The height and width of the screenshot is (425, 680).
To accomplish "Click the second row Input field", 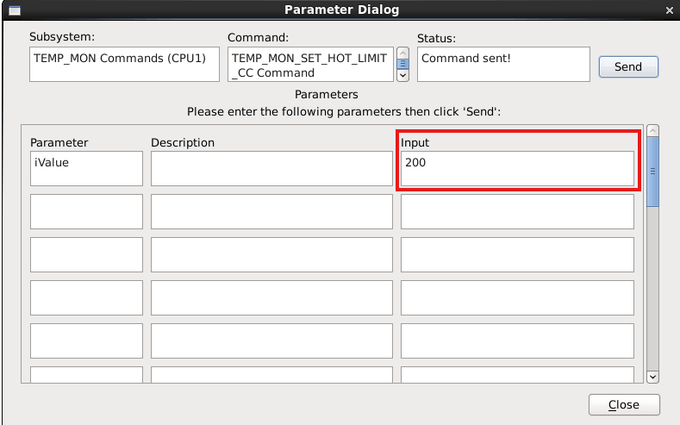I will coord(517,212).
